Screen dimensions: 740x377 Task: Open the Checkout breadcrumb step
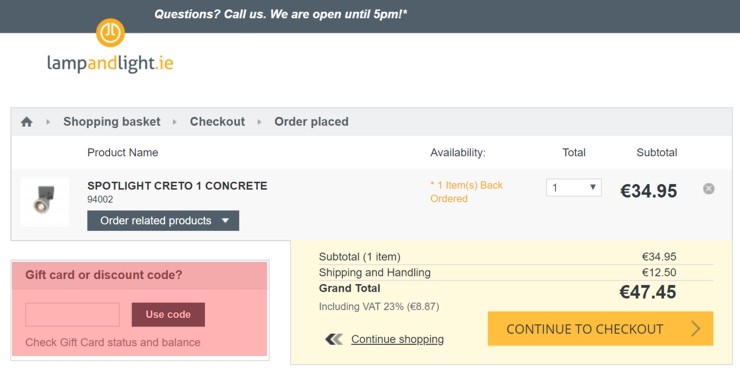point(217,122)
